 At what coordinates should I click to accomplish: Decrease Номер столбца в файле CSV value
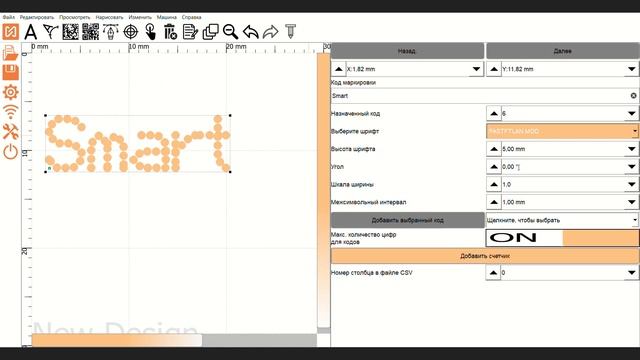[631, 273]
